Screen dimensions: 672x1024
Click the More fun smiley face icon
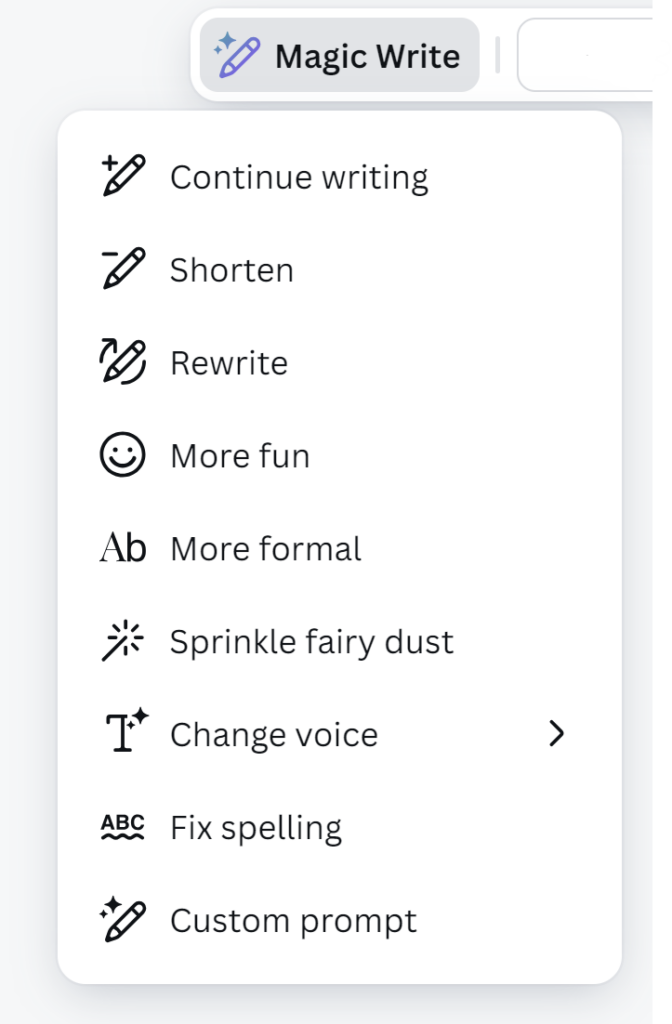[123, 456]
